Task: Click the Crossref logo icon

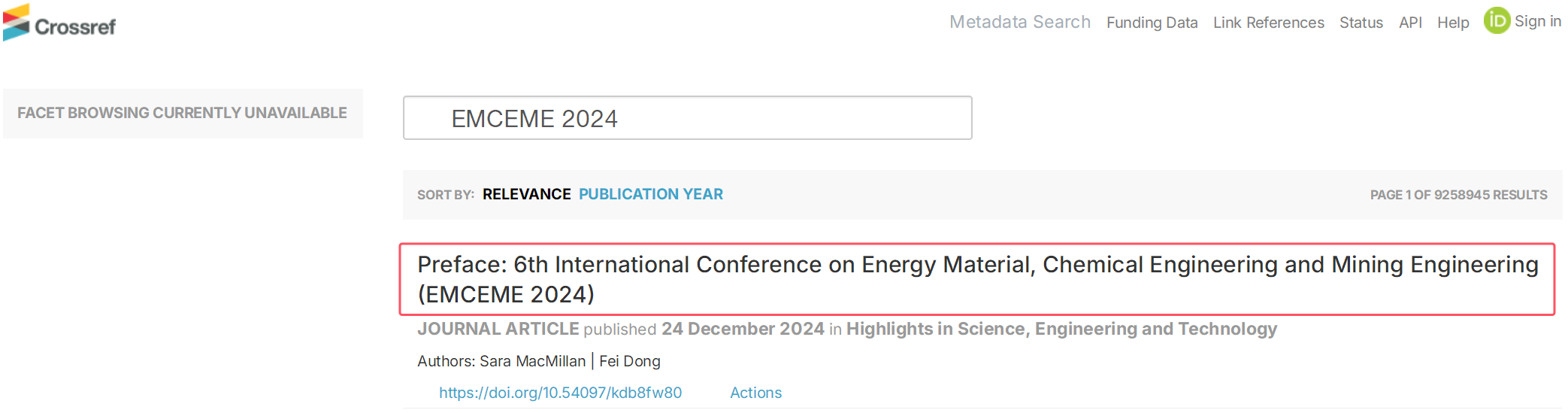Action: pyautogui.click(x=16, y=23)
